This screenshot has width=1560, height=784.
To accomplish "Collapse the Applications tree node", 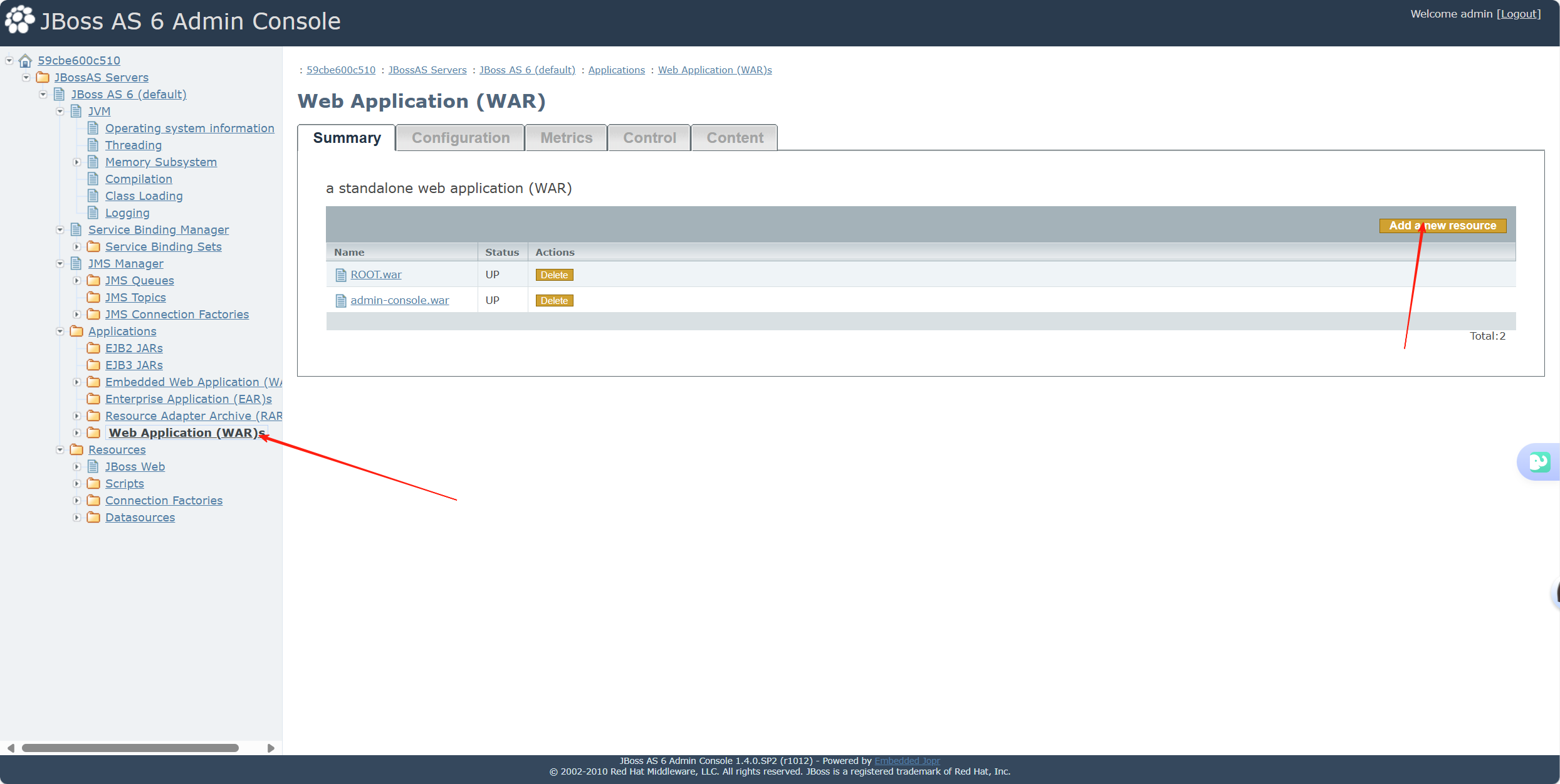I will [x=60, y=332].
